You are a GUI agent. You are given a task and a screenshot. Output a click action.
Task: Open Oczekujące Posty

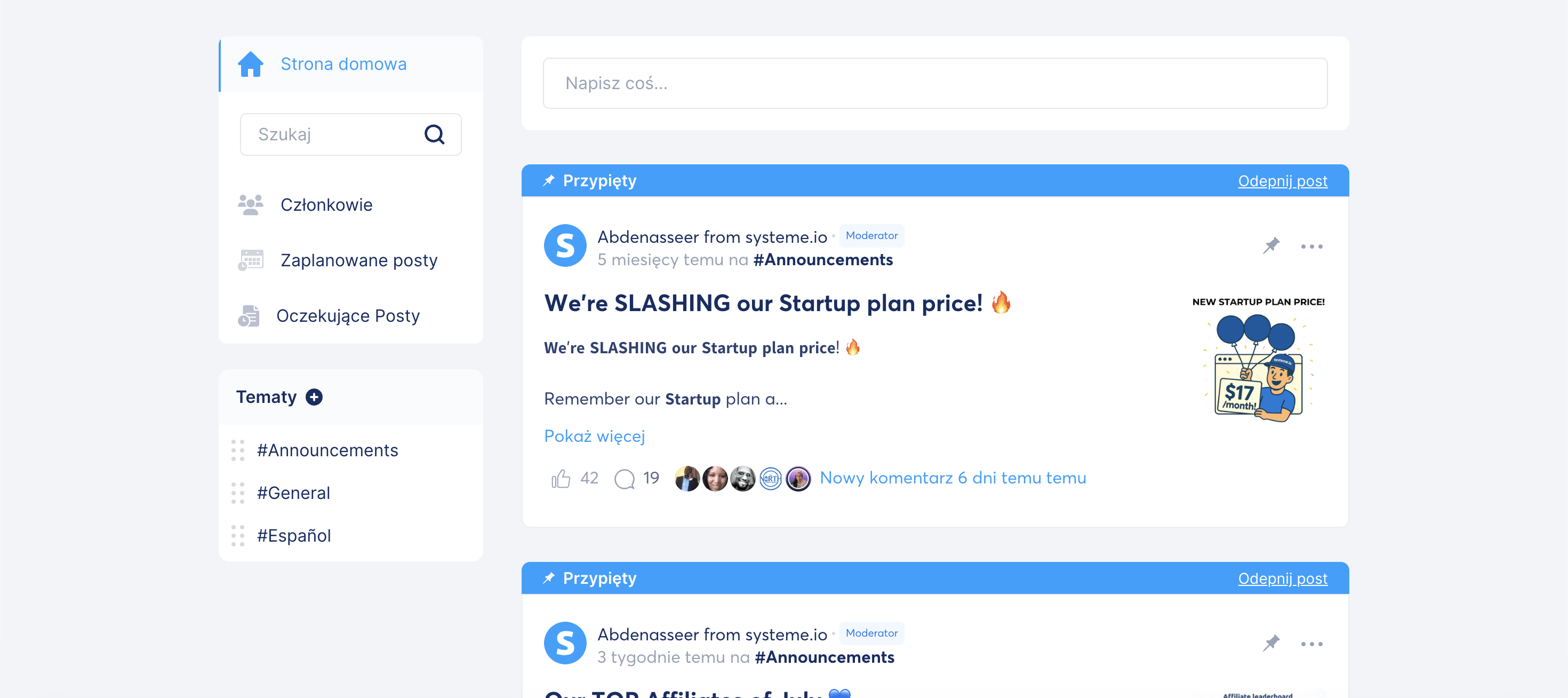[348, 315]
